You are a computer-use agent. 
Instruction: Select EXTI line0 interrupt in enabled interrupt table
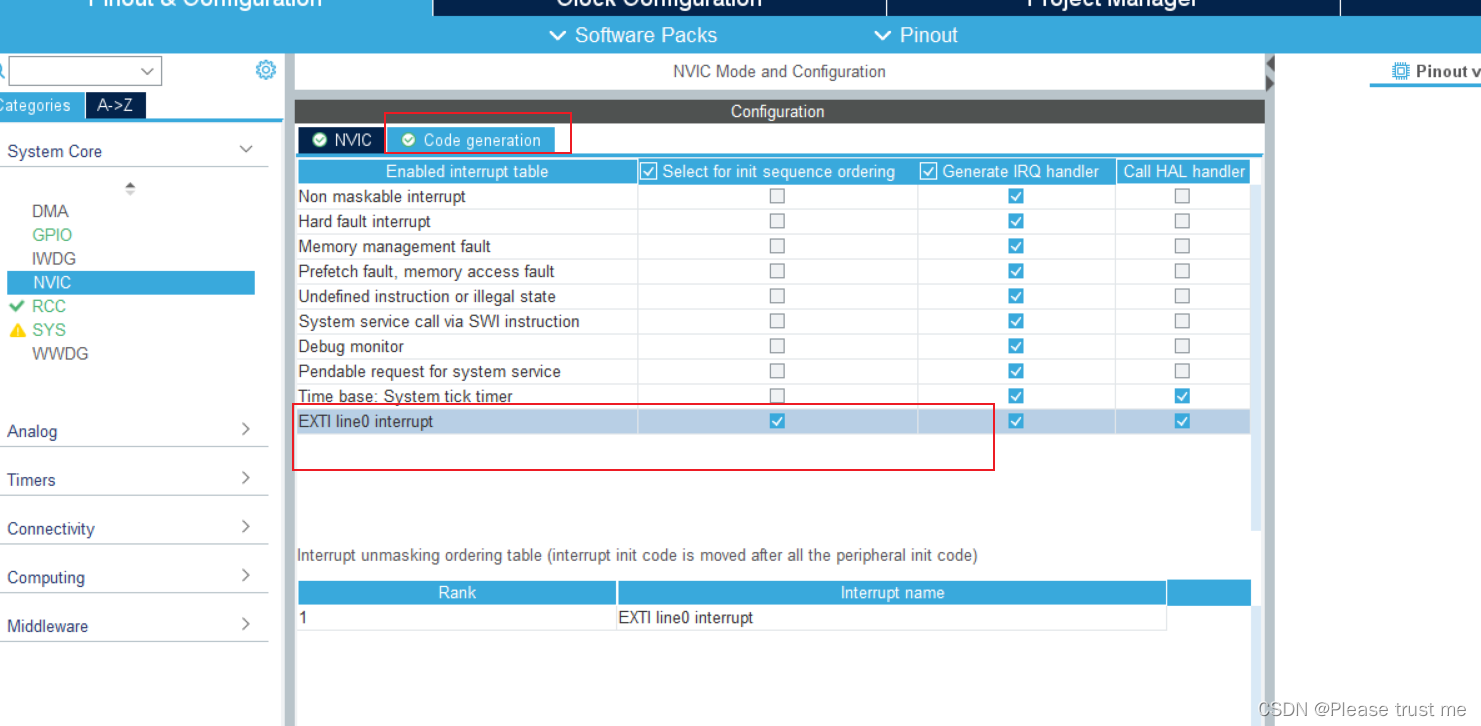[366, 421]
